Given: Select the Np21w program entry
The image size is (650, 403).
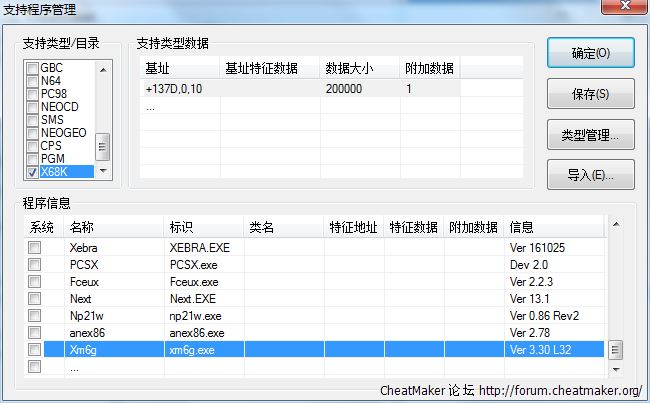Looking at the screenshot, I should (x=86, y=315).
